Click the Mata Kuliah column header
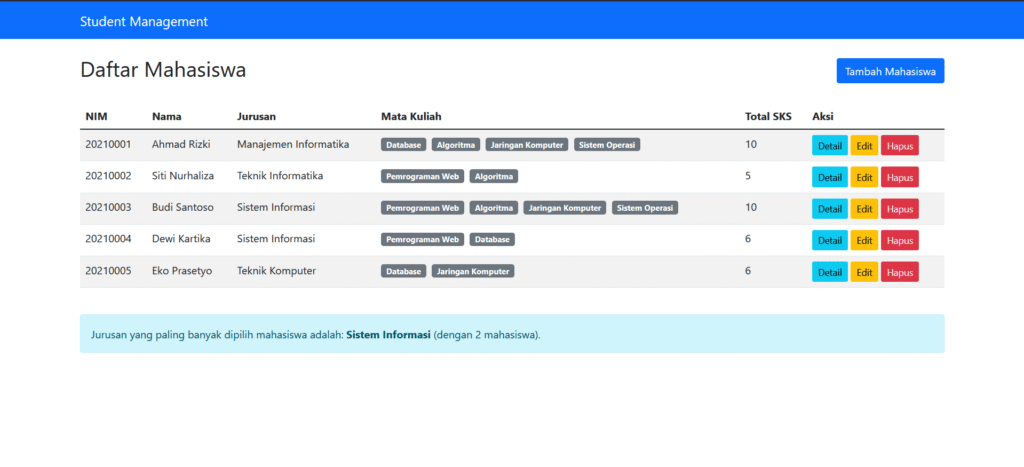The height and width of the screenshot is (467, 1024). pos(411,116)
